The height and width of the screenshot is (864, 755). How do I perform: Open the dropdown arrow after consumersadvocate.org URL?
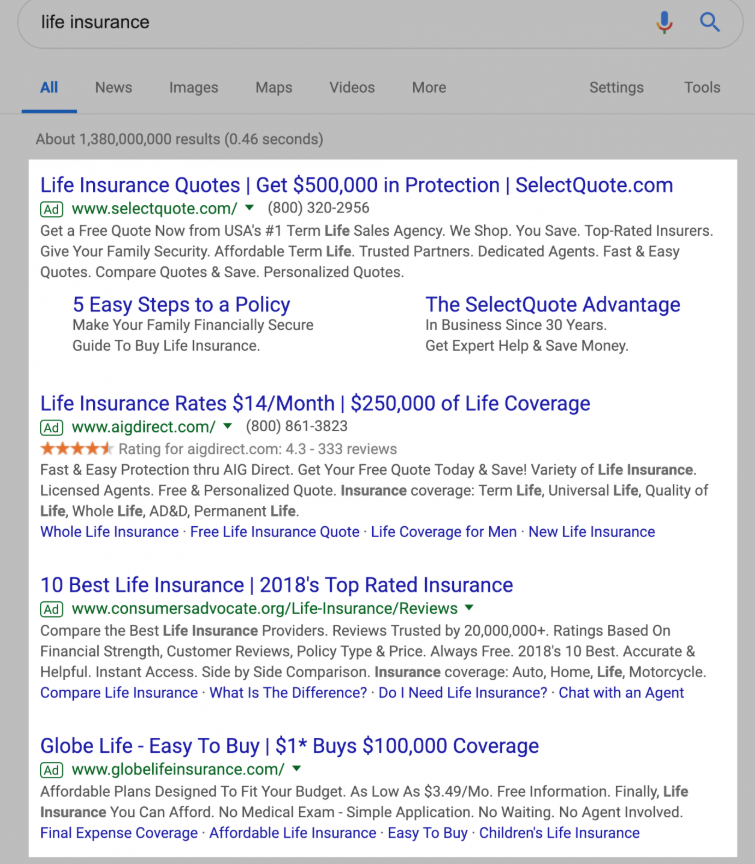[x=469, y=608]
